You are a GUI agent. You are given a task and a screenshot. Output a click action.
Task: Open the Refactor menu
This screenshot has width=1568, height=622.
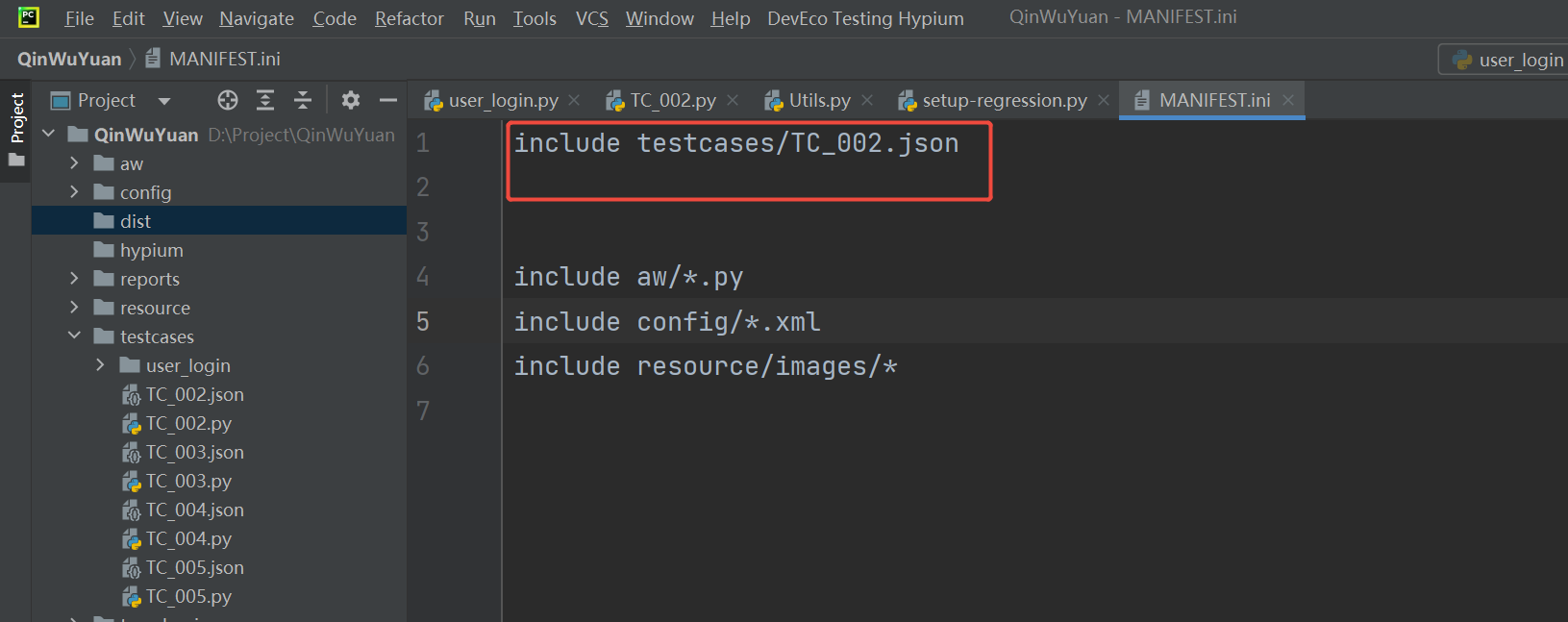pyautogui.click(x=409, y=18)
